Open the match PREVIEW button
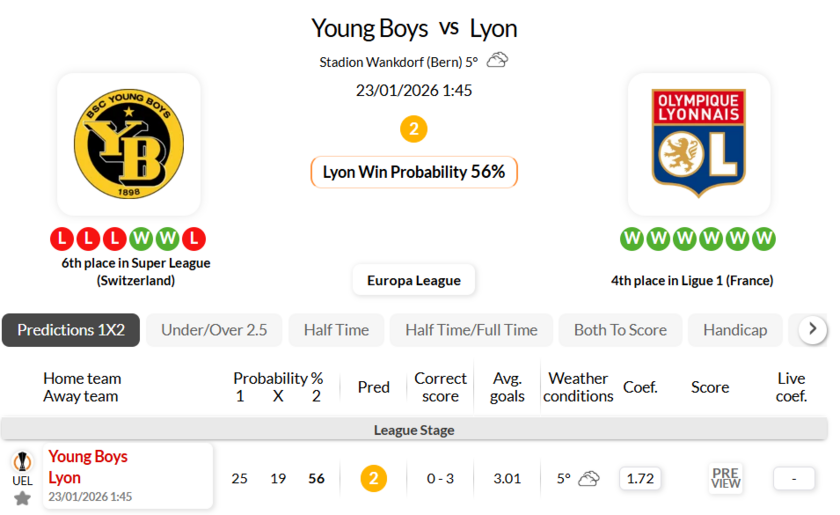 [725, 478]
